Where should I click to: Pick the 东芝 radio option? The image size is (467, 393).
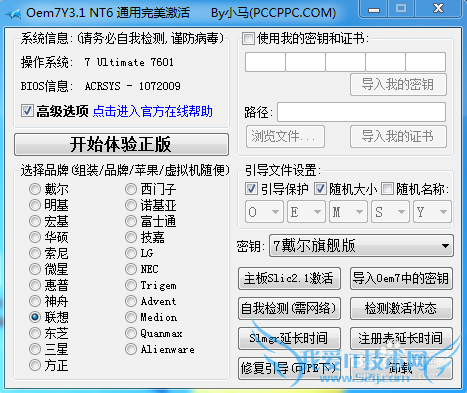click(x=35, y=333)
